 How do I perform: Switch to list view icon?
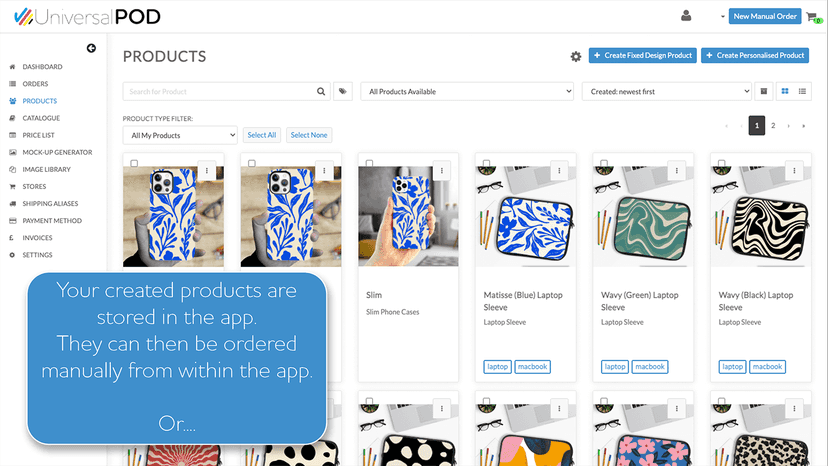[x=802, y=91]
